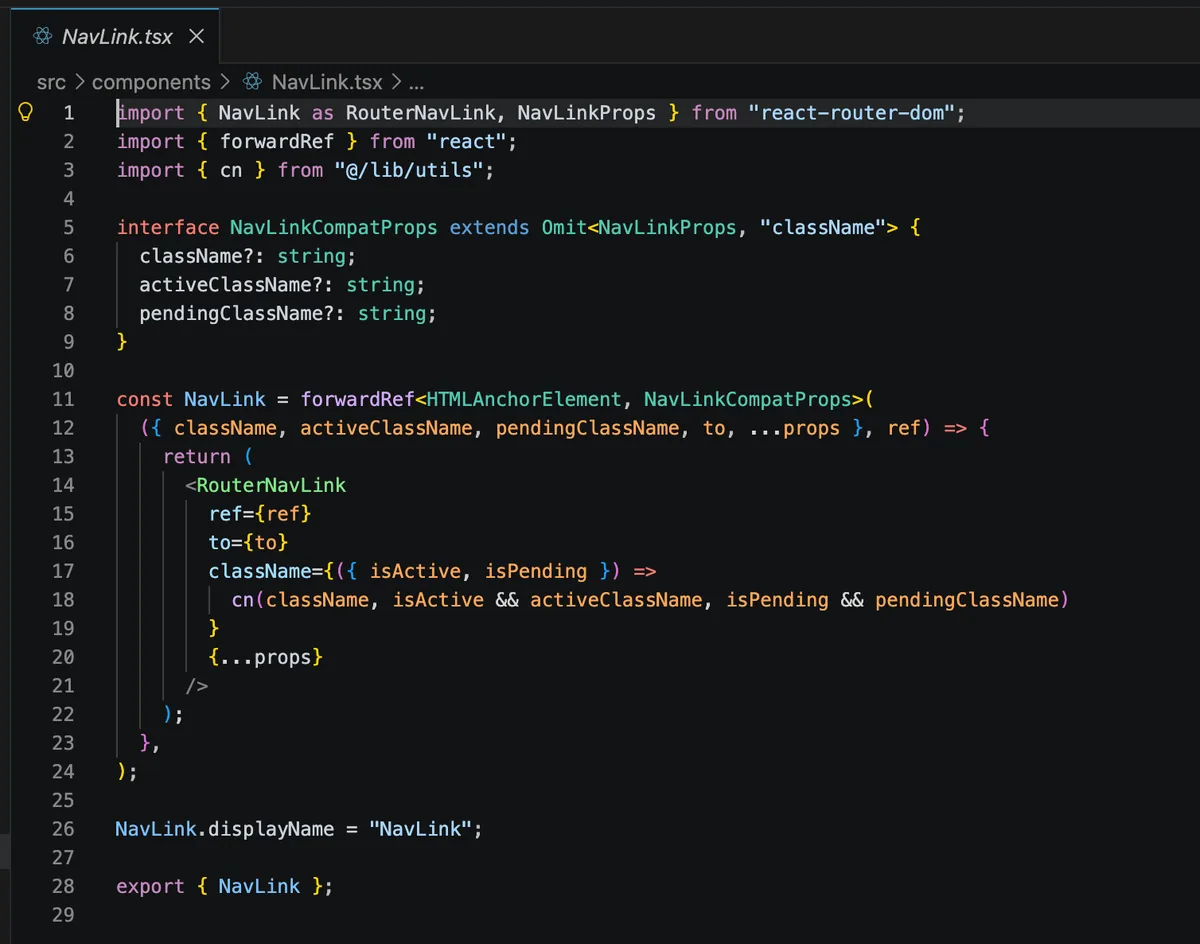Viewport: 1200px width, 944px height.
Task: Expand the breadcrumb ellipsis symbol
Action: 417,82
